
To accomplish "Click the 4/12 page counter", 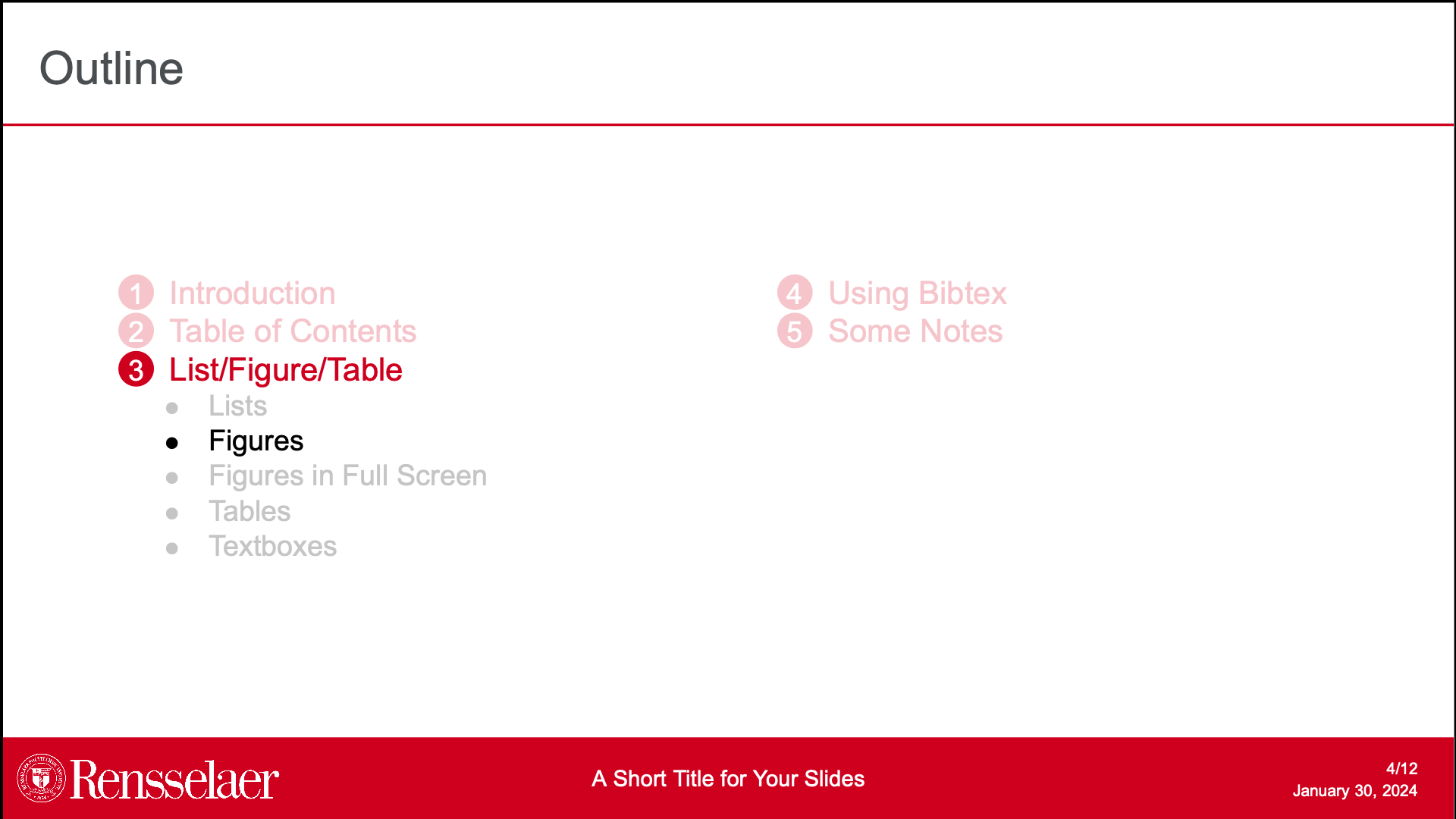I will coord(1401,768).
